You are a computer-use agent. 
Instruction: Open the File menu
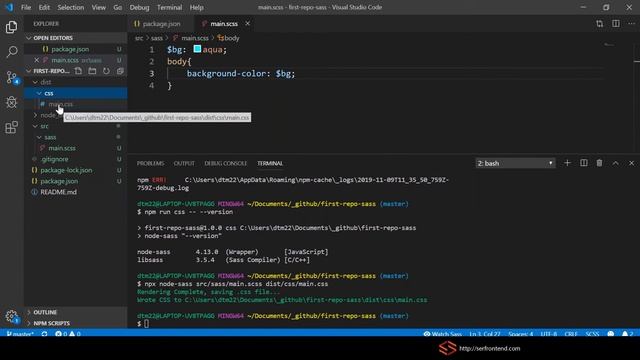(x=26, y=7)
